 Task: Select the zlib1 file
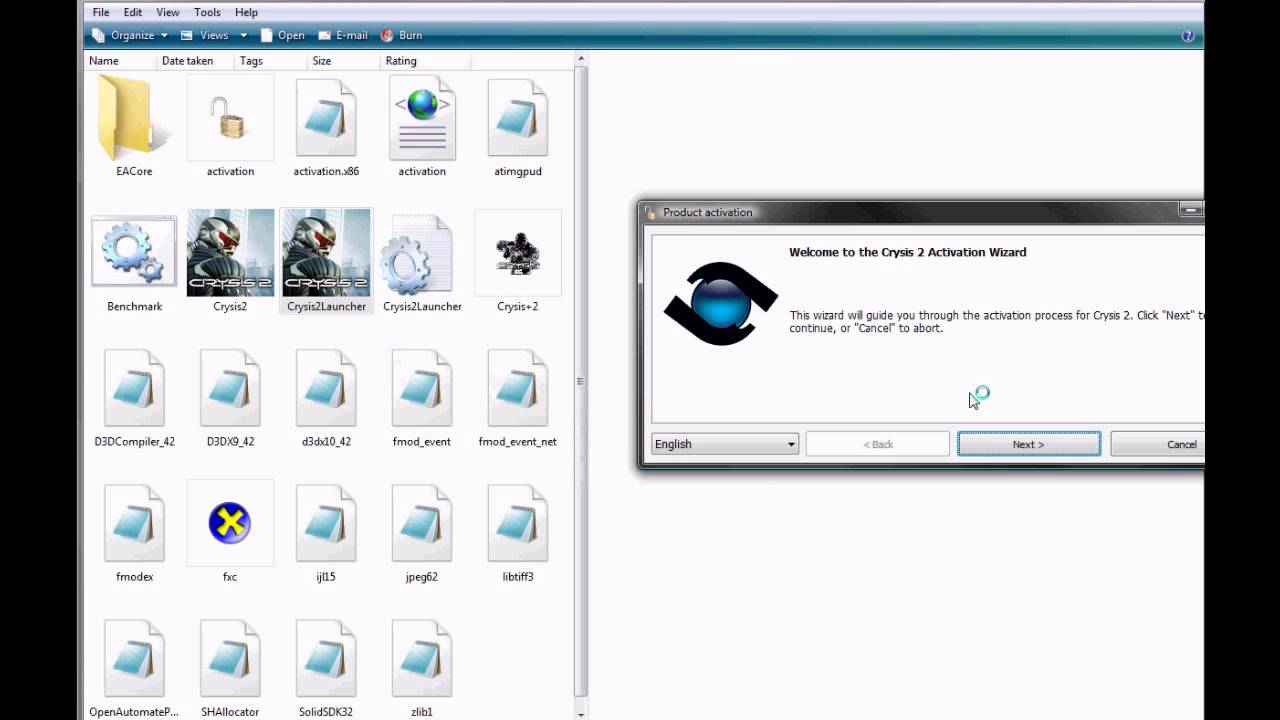(422, 667)
